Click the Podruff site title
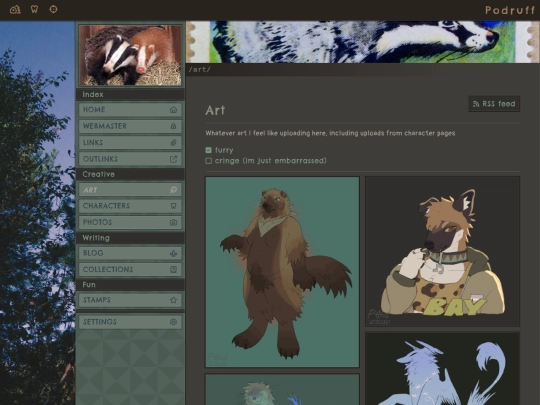This screenshot has height=405, width=540. click(x=510, y=10)
